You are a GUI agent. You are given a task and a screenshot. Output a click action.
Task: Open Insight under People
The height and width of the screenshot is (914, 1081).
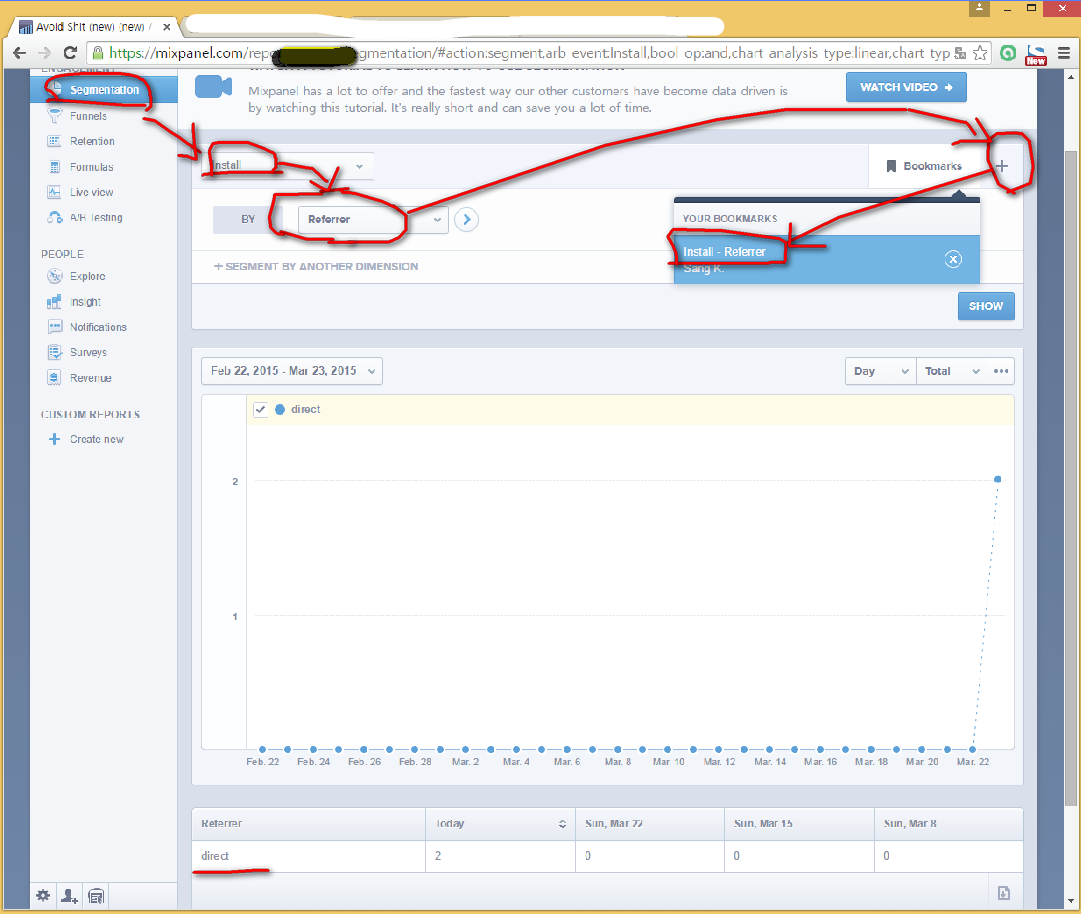pyautogui.click(x=85, y=302)
